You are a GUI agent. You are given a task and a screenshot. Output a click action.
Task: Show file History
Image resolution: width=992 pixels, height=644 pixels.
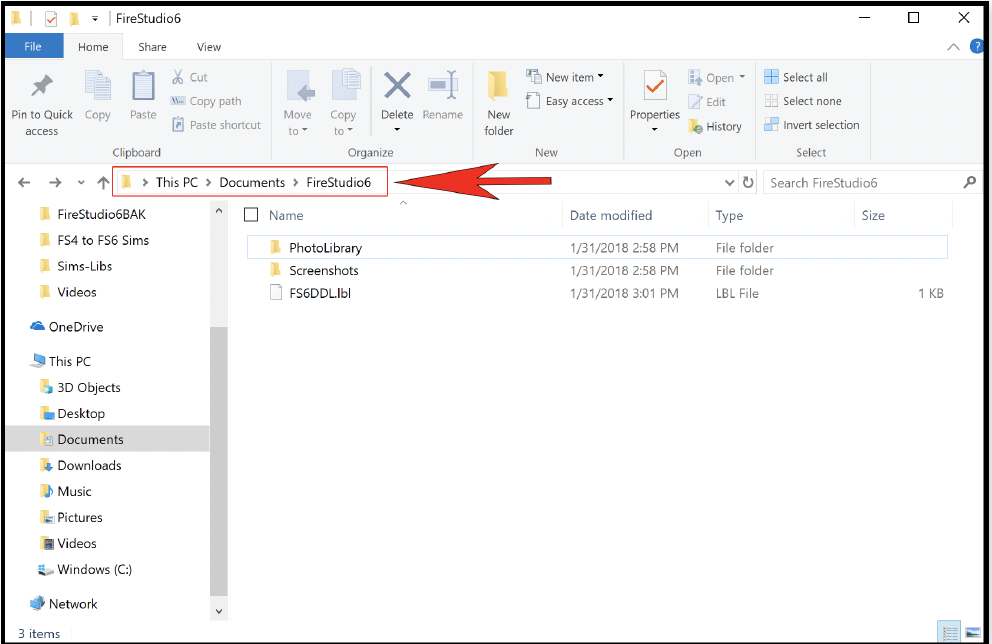point(716,127)
